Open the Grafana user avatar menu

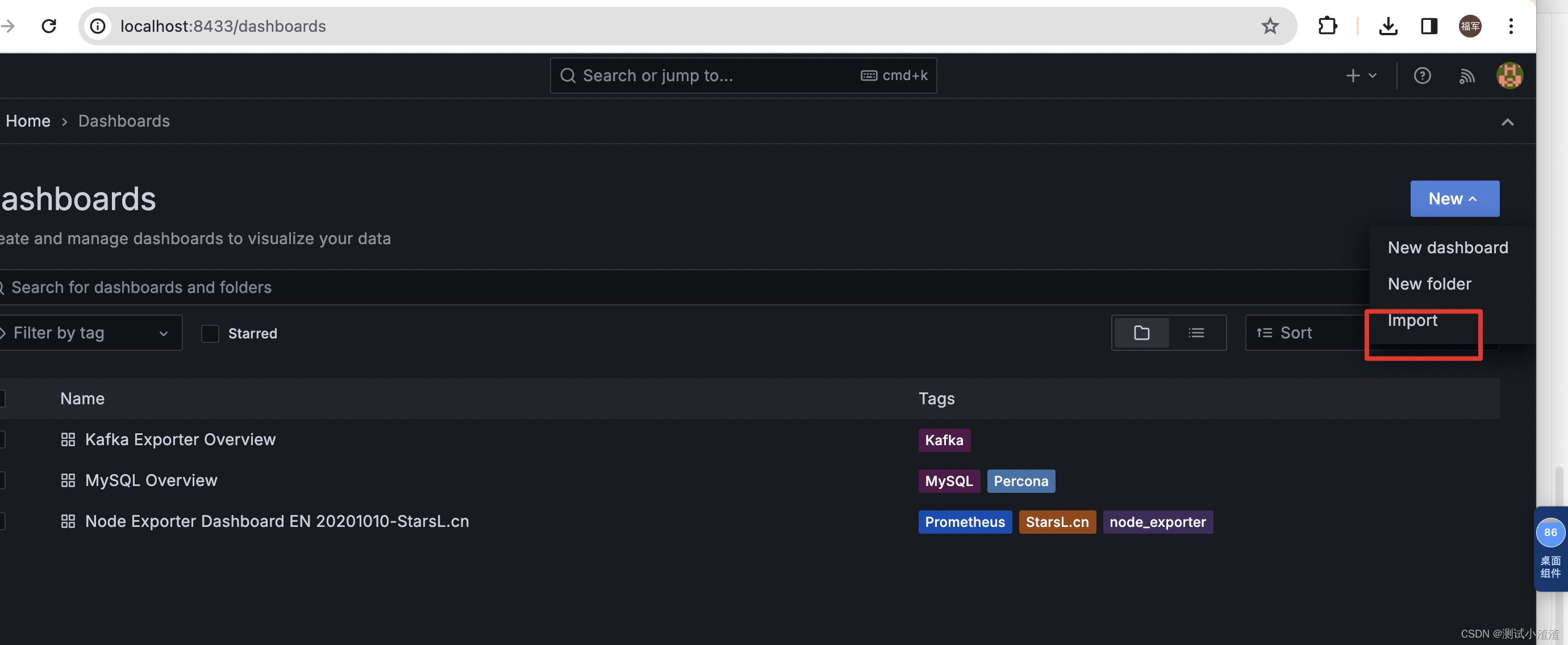1509,76
